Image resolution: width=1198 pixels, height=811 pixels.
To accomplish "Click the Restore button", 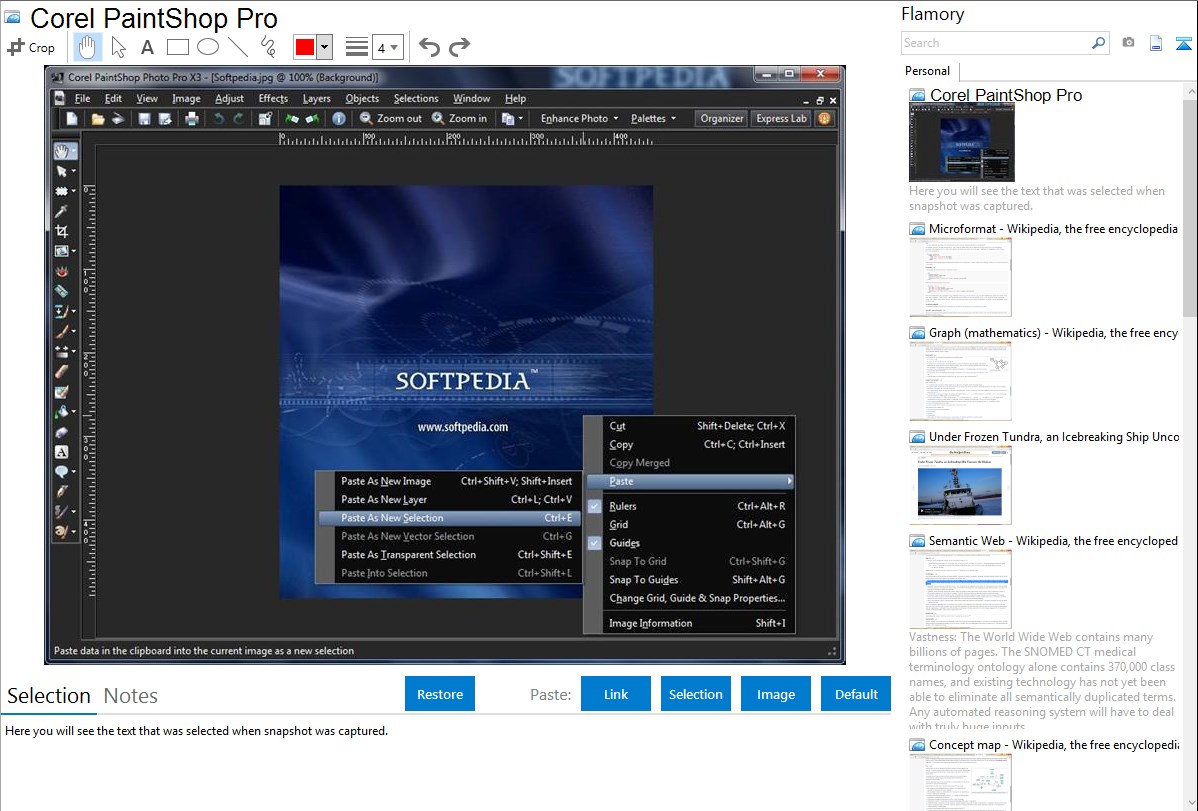I will tap(440, 694).
